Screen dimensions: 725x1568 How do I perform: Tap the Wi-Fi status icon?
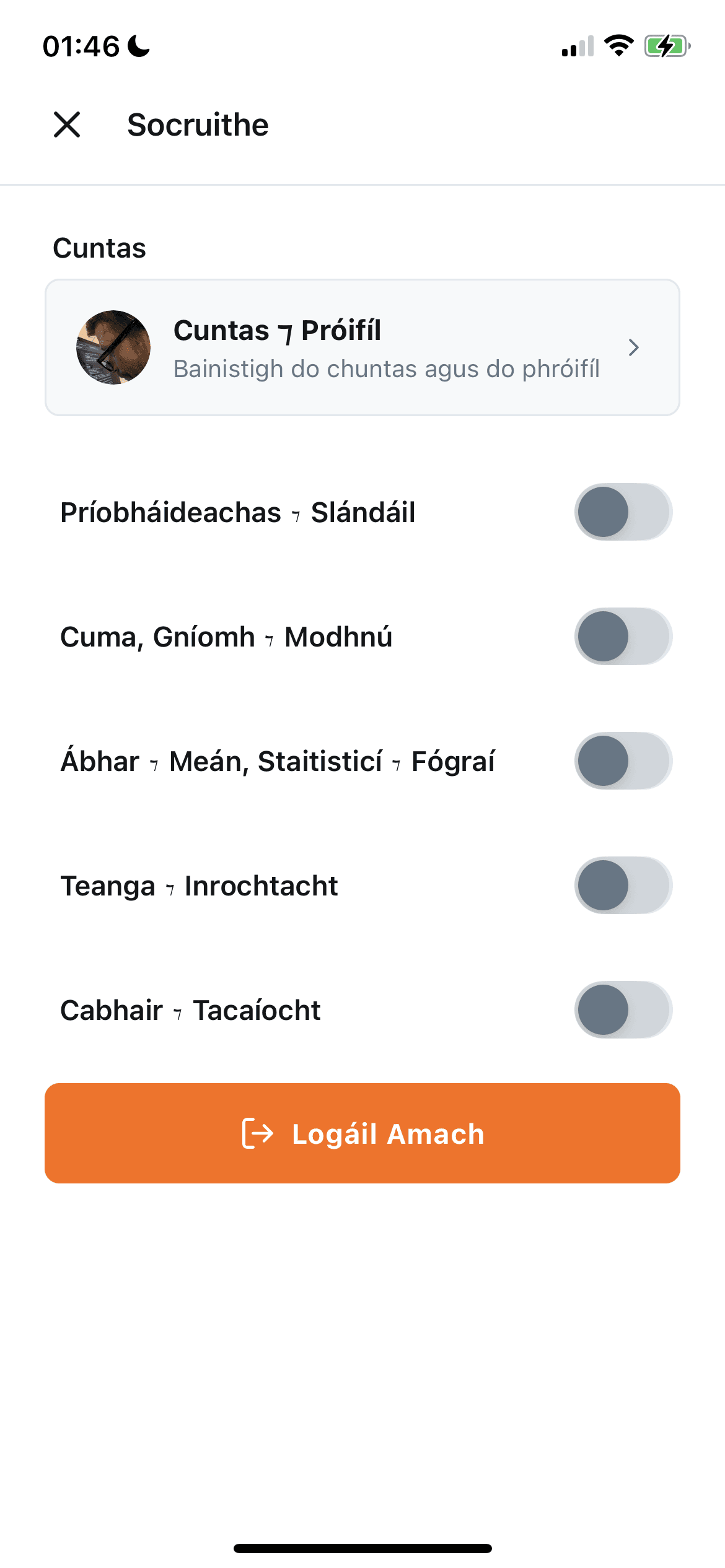618,46
